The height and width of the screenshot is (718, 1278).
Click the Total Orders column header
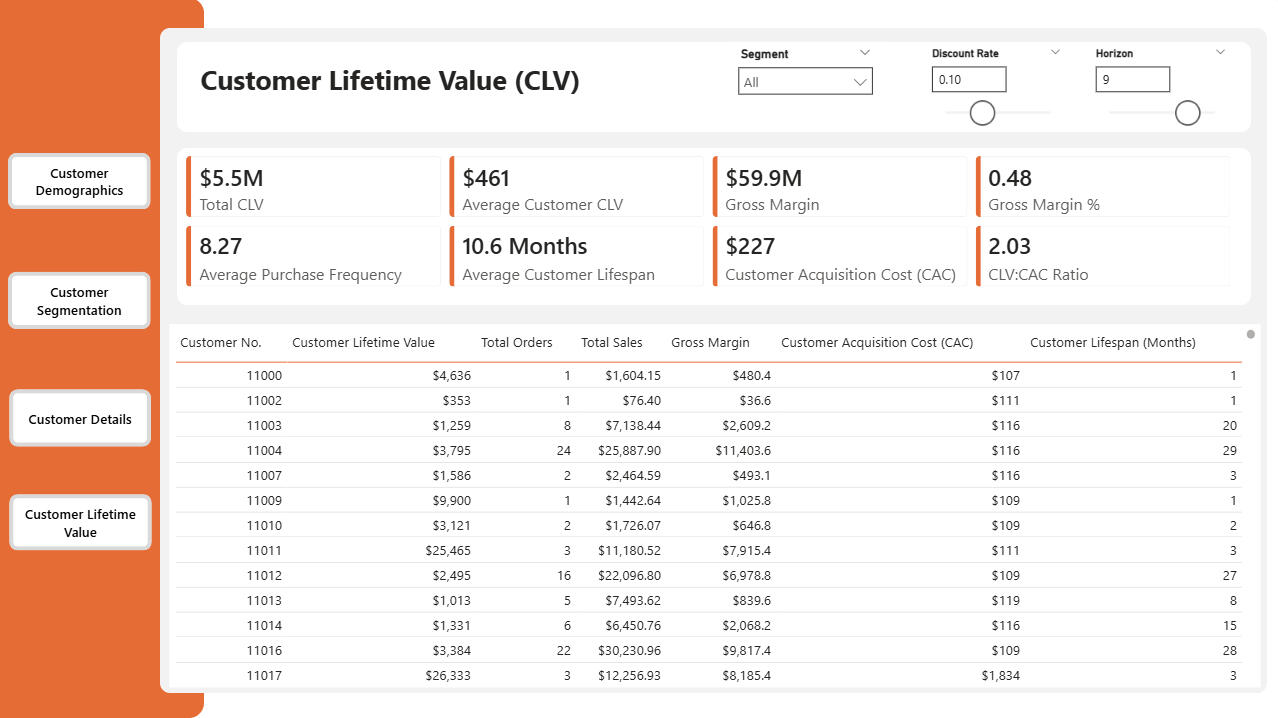click(516, 343)
